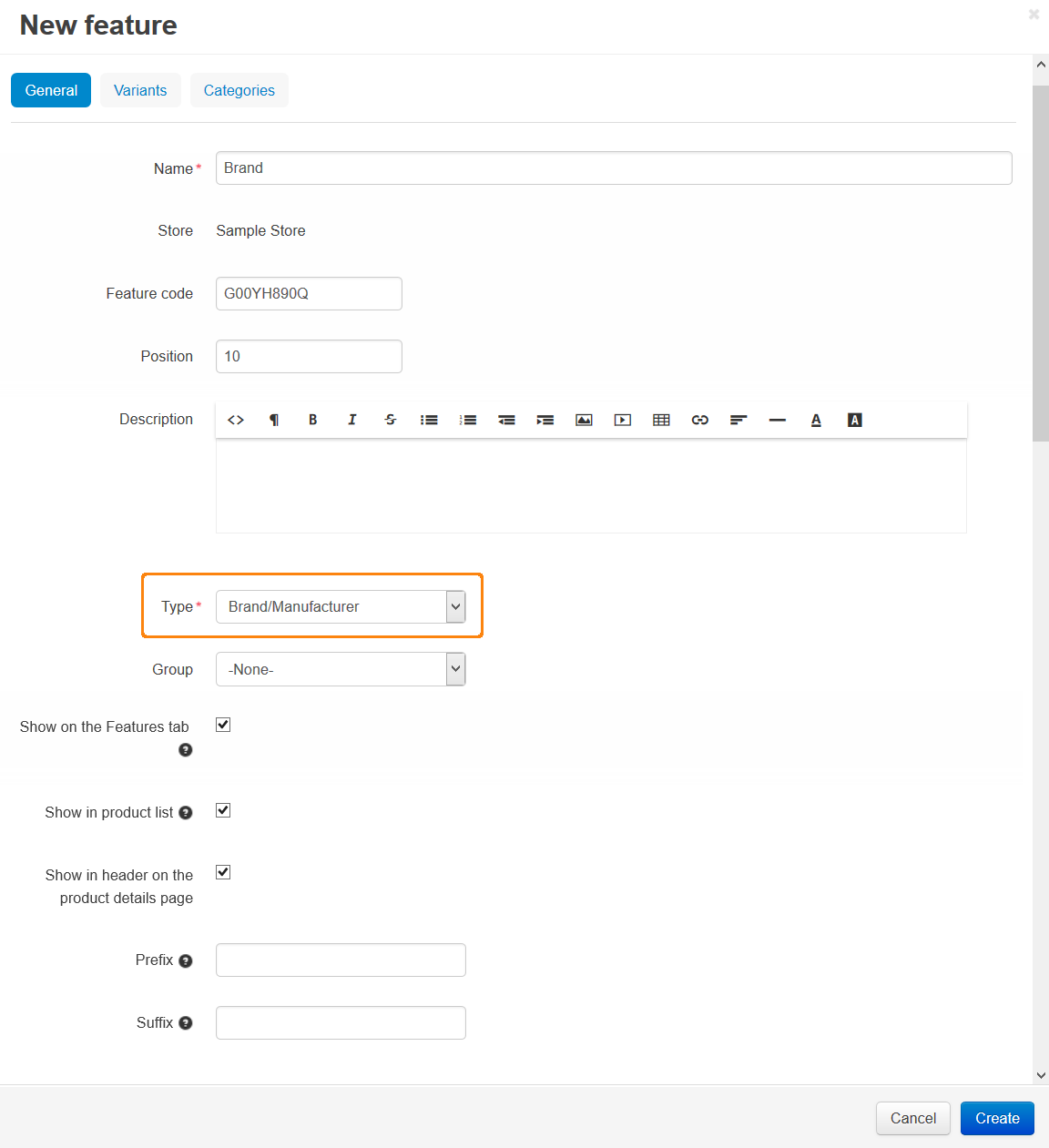Focus the Name field containing Brand
The image size is (1049, 1148).
[x=614, y=168]
